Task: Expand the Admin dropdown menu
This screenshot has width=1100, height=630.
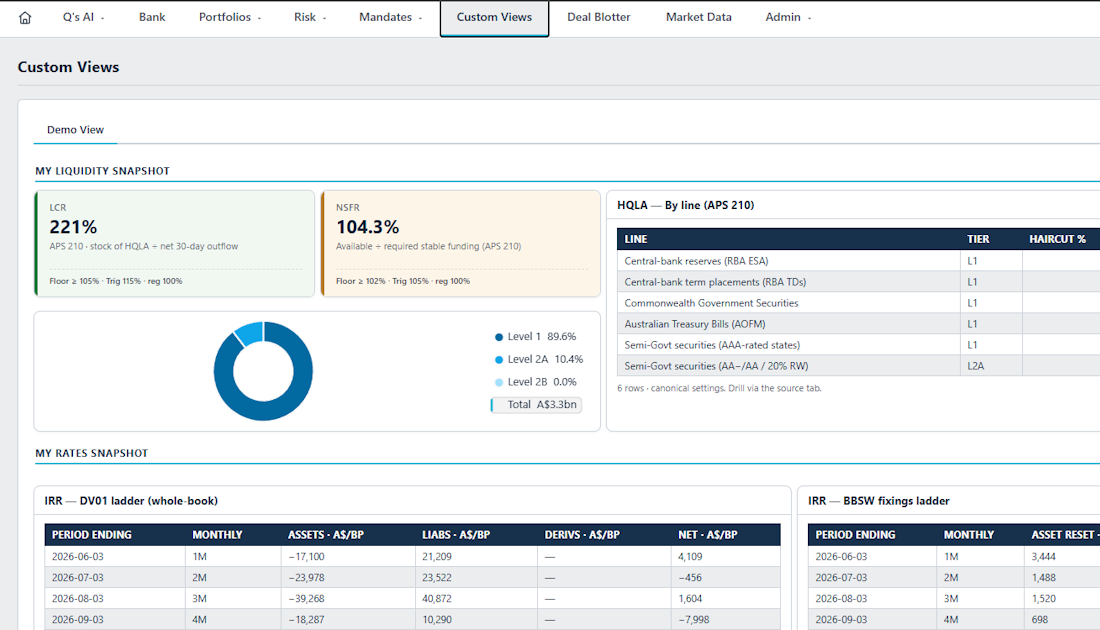Action: click(x=788, y=18)
